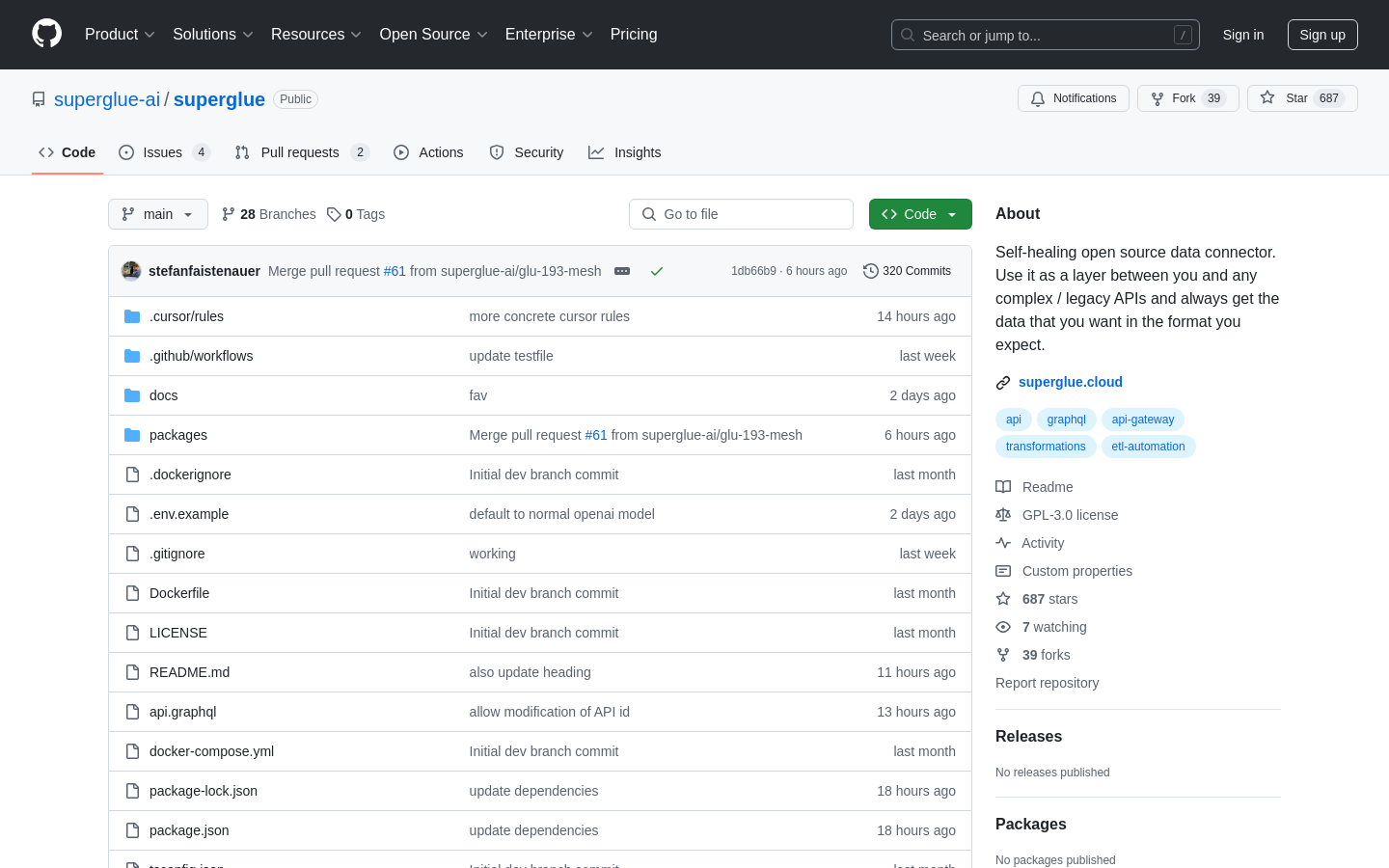The width and height of the screenshot is (1389, 868).
Task: Click the star icon beside 687 stars
Action: [x=1003, y=599]
